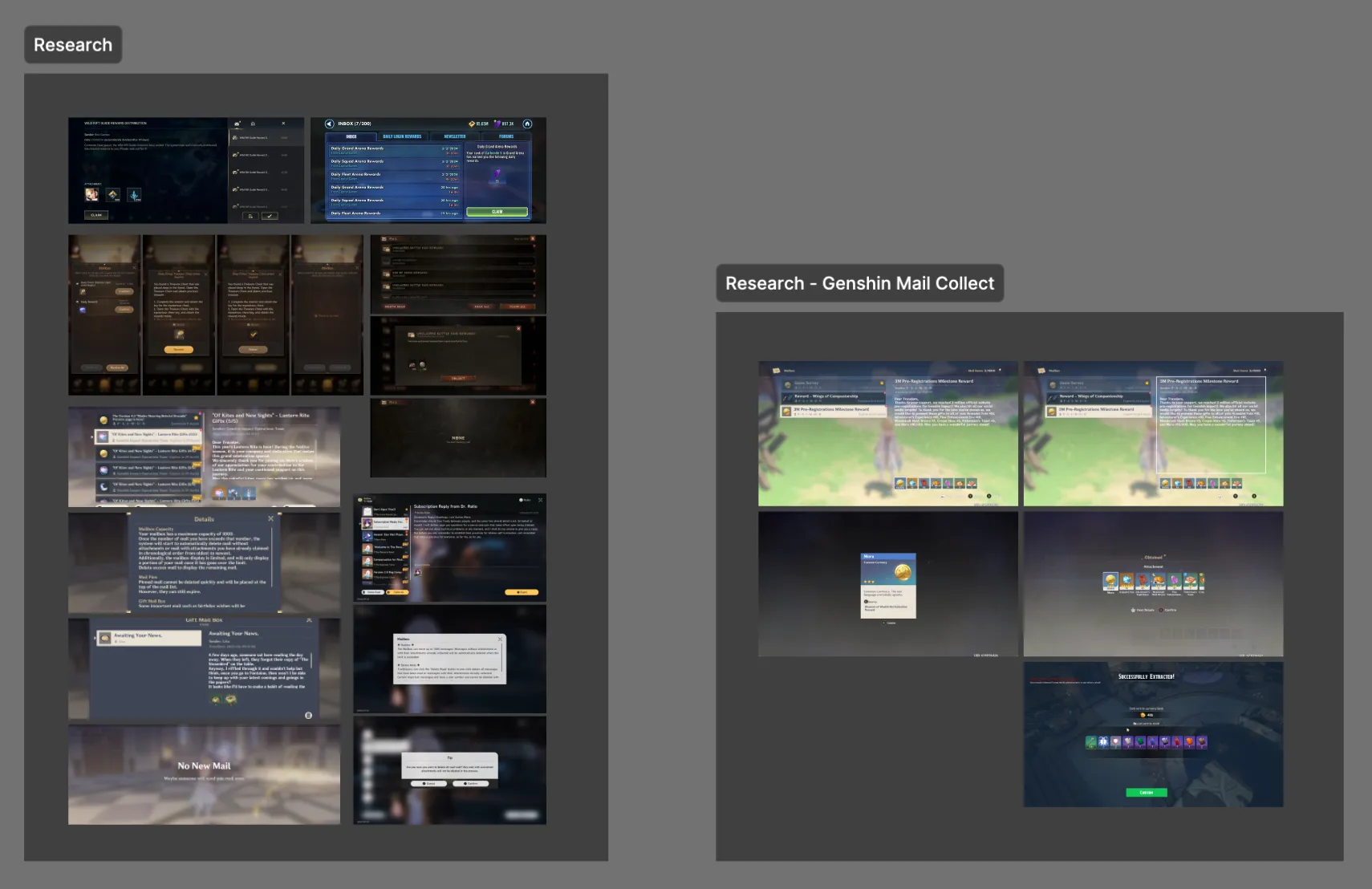Click red close X on dark mail list
This screenshot has height=889, width=1372.
pos(533,239)
